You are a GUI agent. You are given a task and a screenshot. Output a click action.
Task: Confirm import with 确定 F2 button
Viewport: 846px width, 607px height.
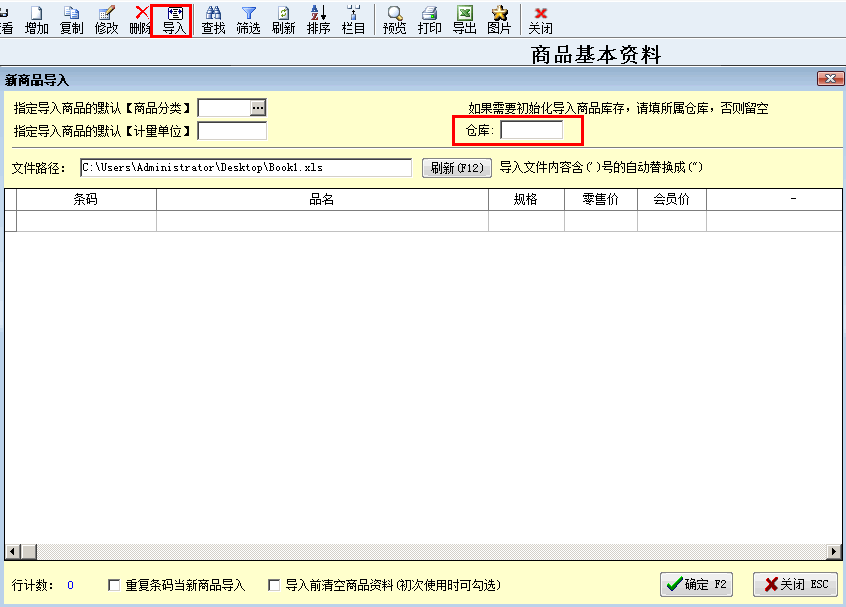(x=696, y=584)
